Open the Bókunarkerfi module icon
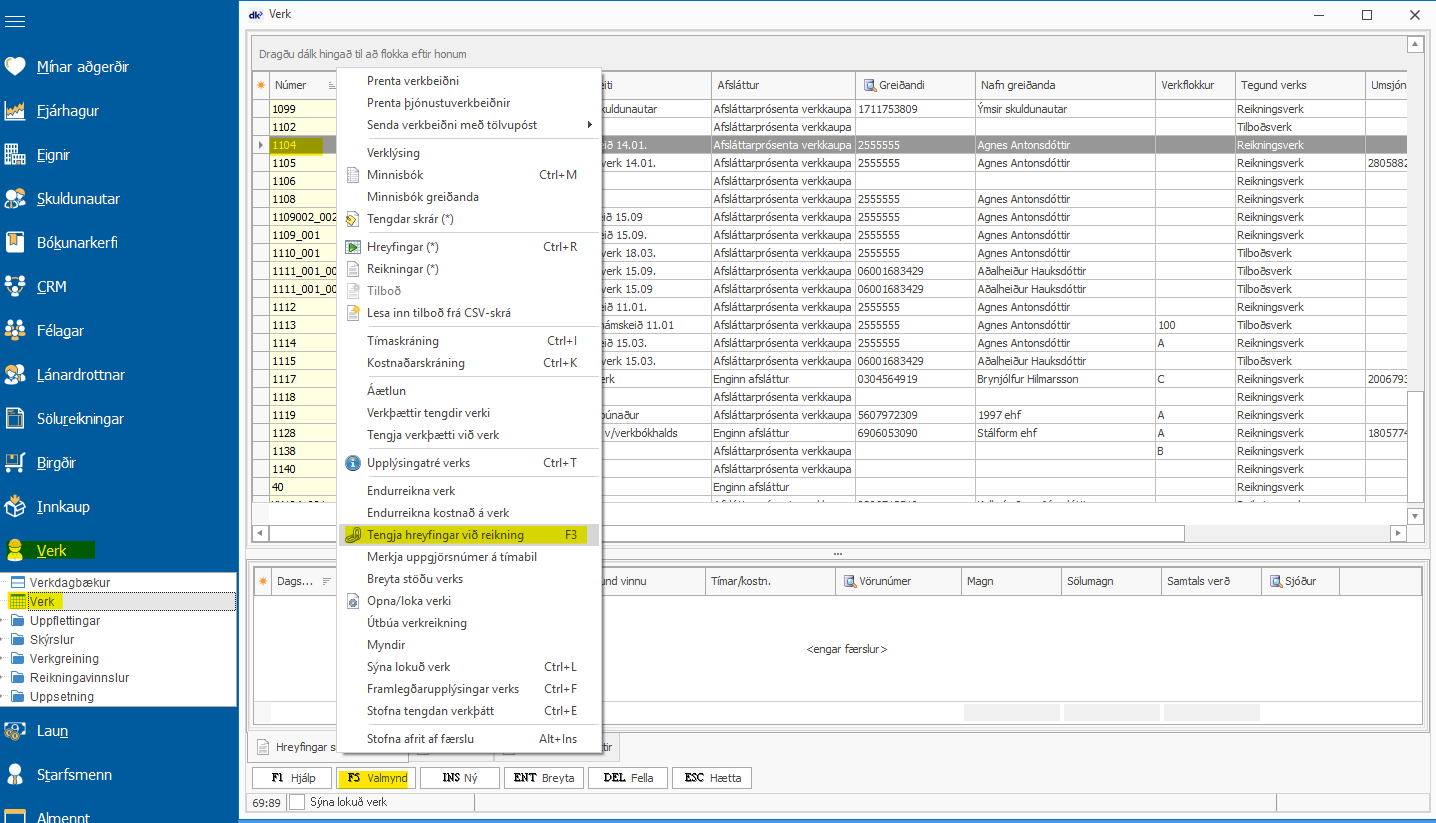The height and width of the screenshot is (823, 1436). [15, 243]
